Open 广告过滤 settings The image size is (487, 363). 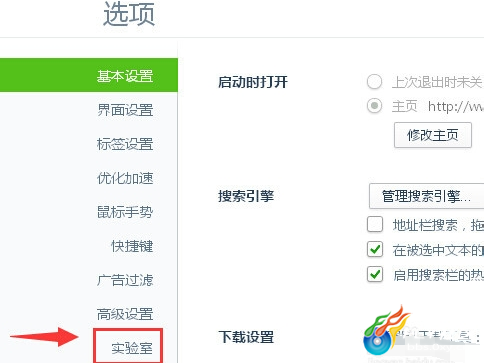click(x=125, y=280)
